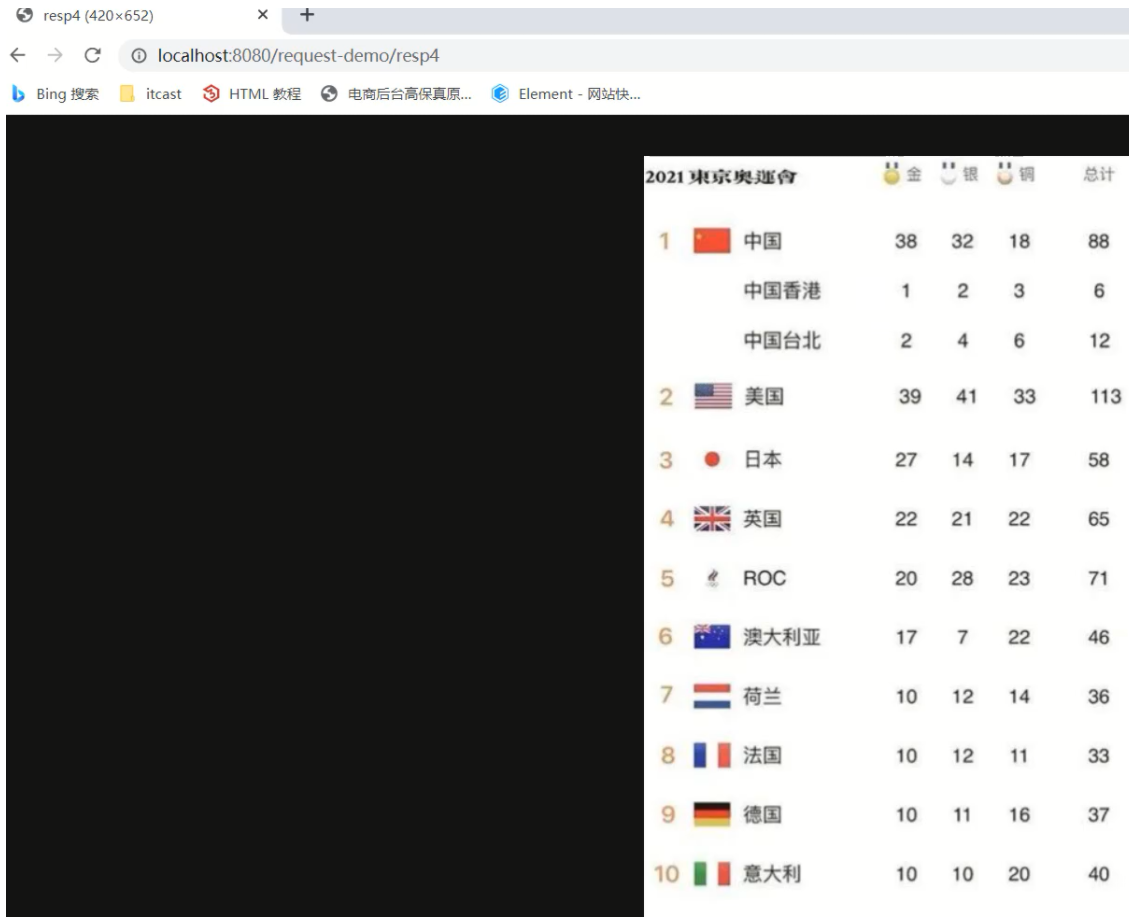Click the United Kingdom flag
This screenshot has height=918, width=1129.
point(712,518)
